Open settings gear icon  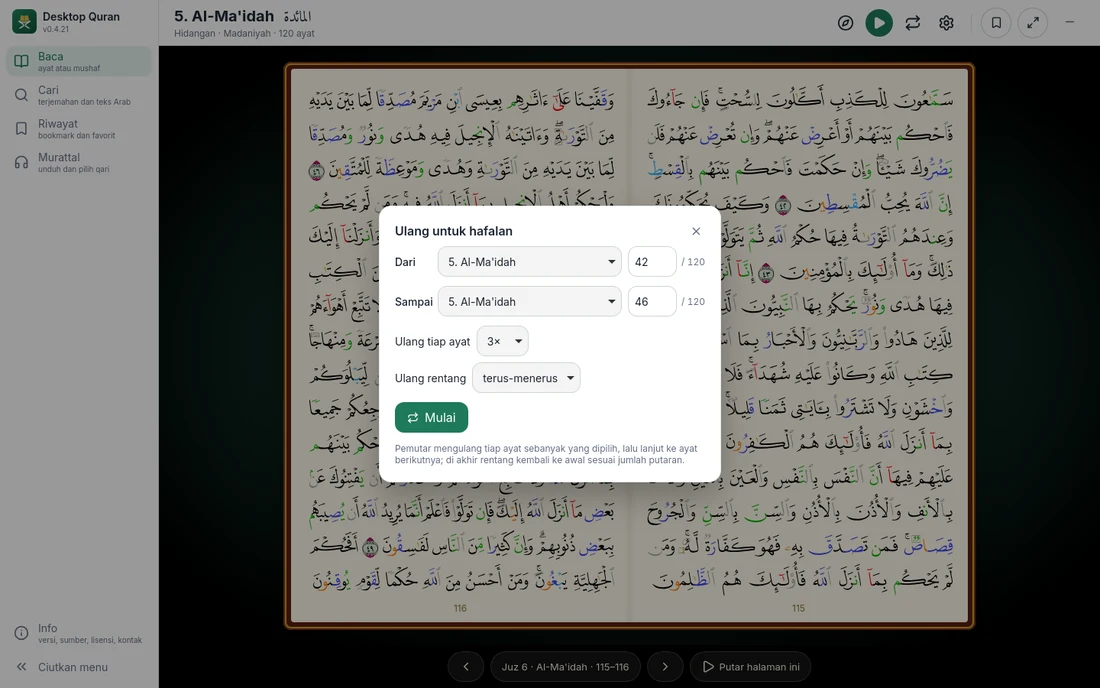(946, 22)
